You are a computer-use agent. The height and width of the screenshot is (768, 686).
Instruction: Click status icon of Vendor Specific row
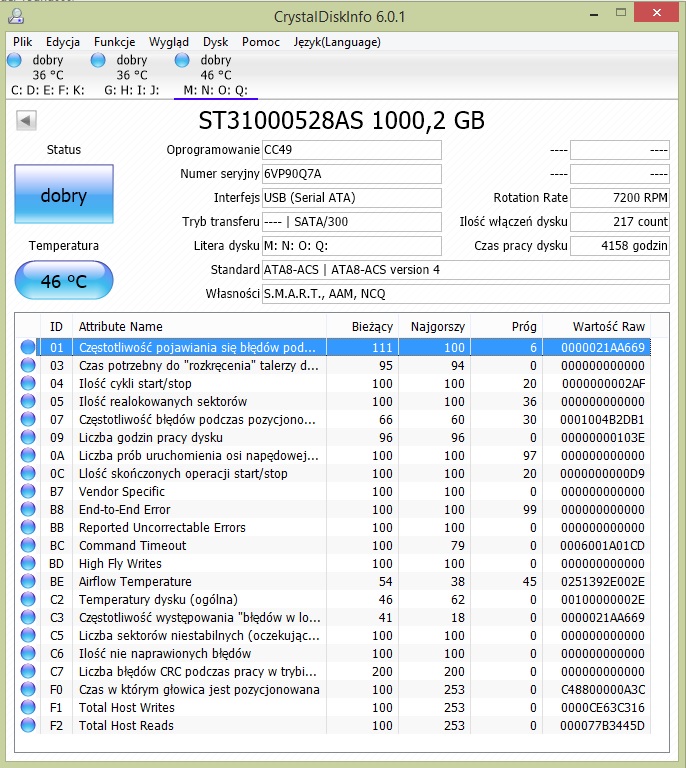click(x=28, y=492)
